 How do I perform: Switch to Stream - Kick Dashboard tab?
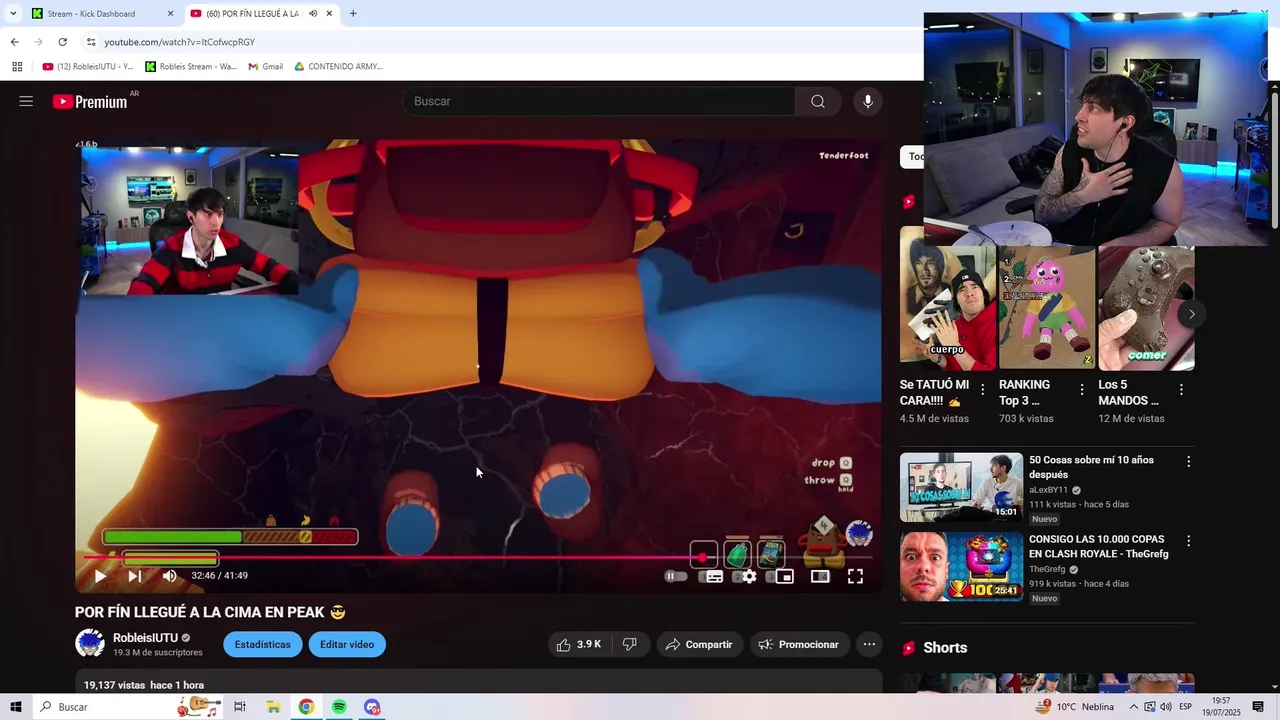[91, 14]
